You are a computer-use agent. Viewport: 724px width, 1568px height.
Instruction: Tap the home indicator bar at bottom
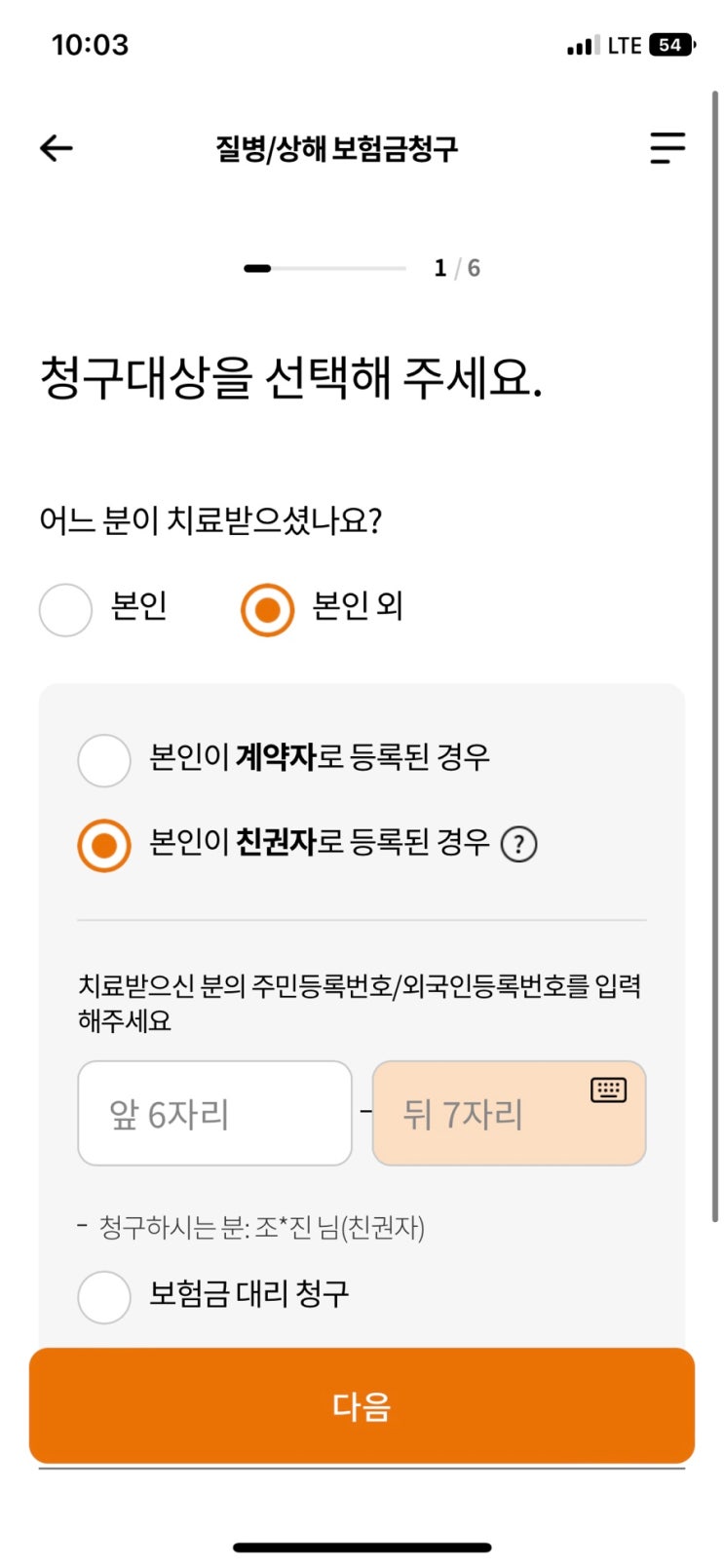point(362,1547)
